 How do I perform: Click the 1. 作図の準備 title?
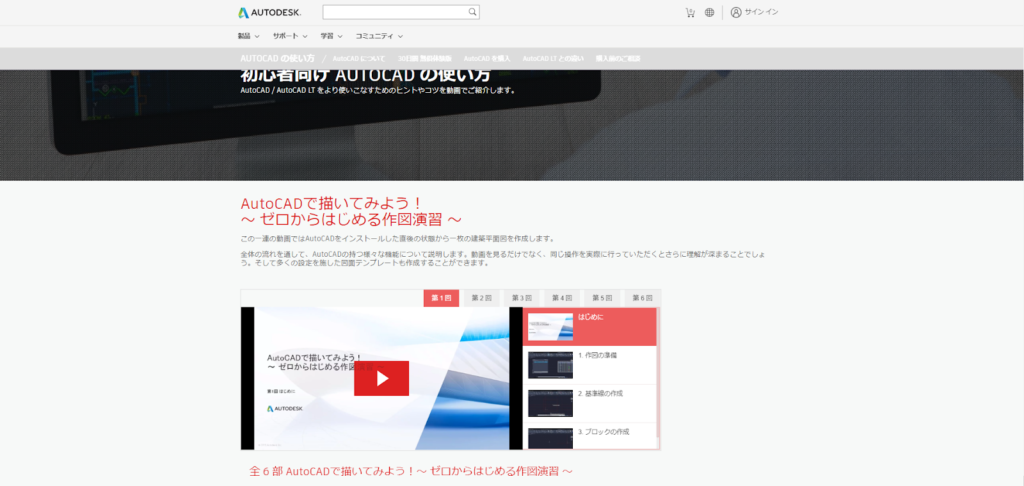pyautogui.click(x=598, y=355)
